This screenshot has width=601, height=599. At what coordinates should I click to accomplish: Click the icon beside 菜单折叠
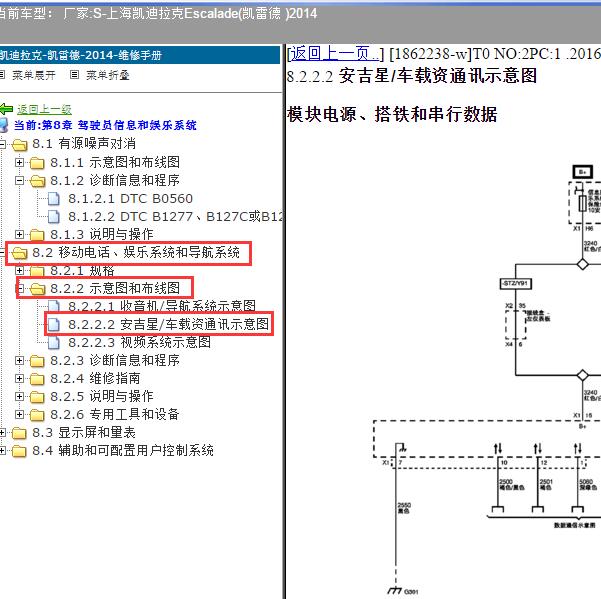[x=74, y=75]
